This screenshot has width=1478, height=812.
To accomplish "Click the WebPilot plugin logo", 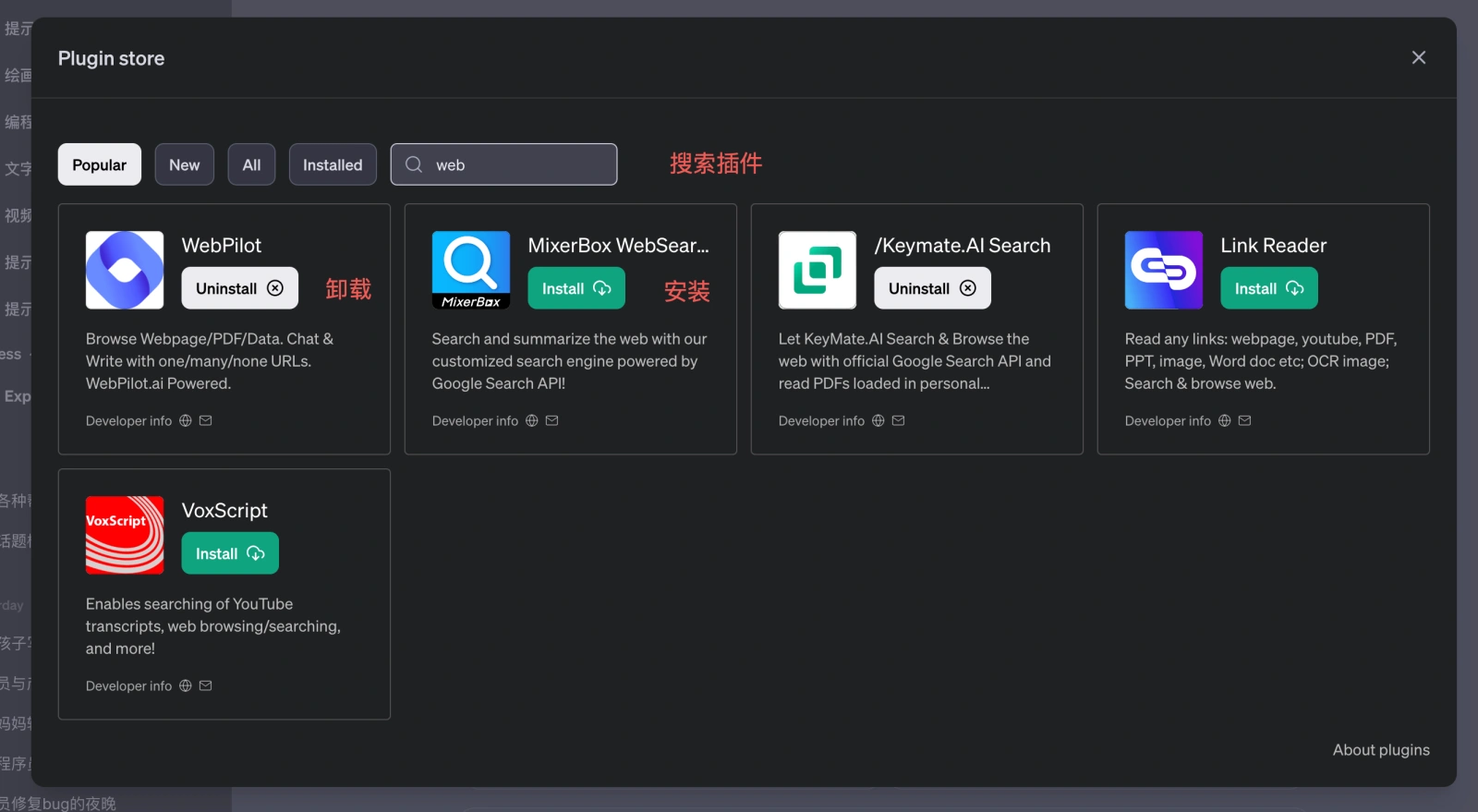I will (x=125, y=270).
